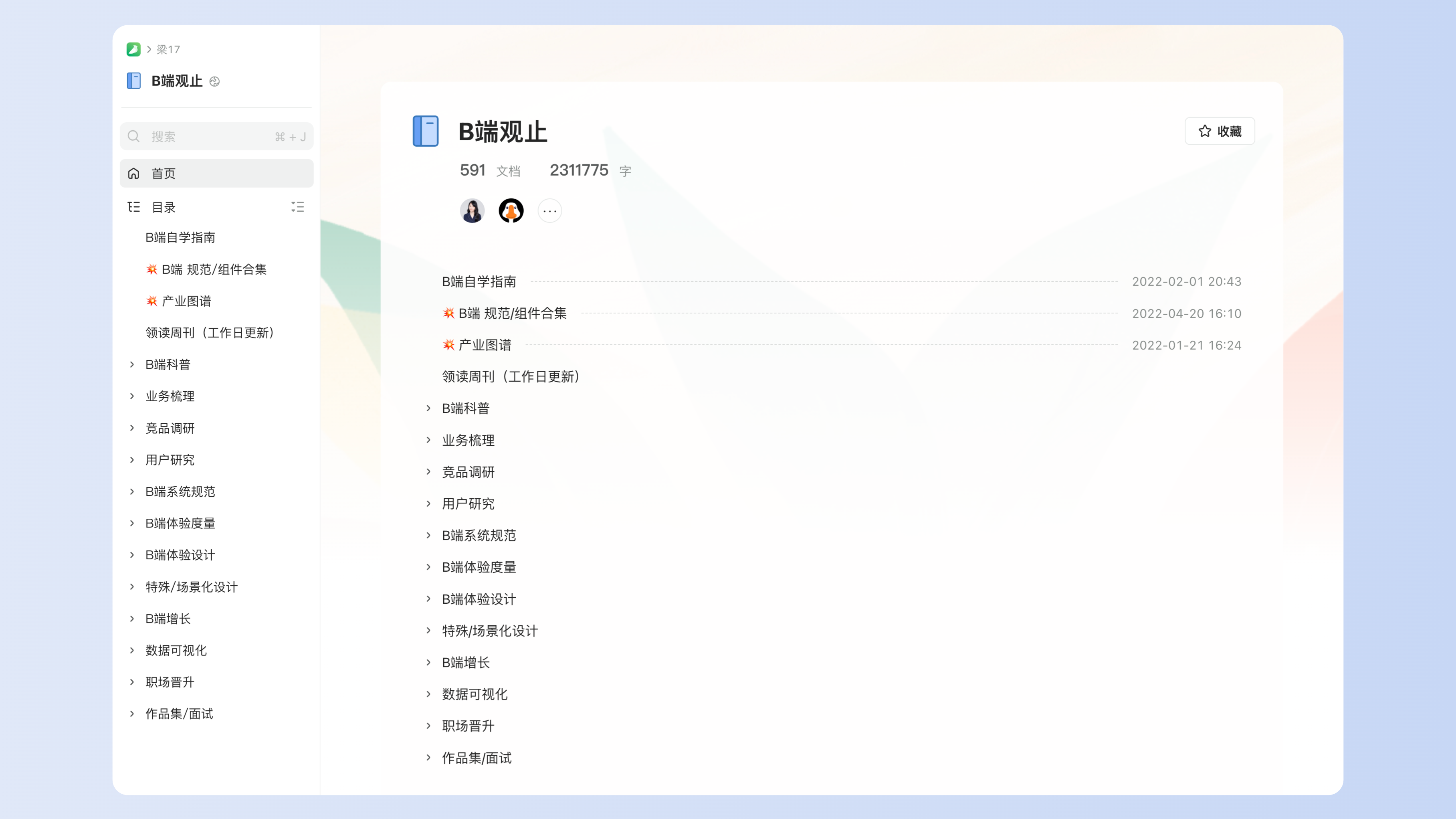Image resolution: width=1456 pixels, height=819 pixels.
Task: Open the more members ellipsis button
Action: tap(549, 211)
